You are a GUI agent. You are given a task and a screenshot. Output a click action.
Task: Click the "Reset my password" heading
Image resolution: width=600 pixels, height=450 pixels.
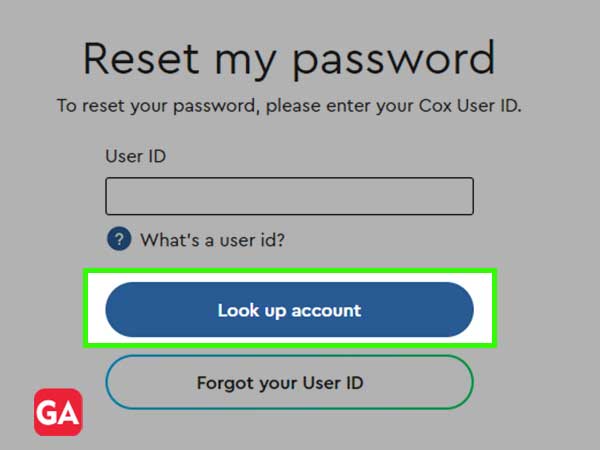pyautogui.click(x=289, y=60)
